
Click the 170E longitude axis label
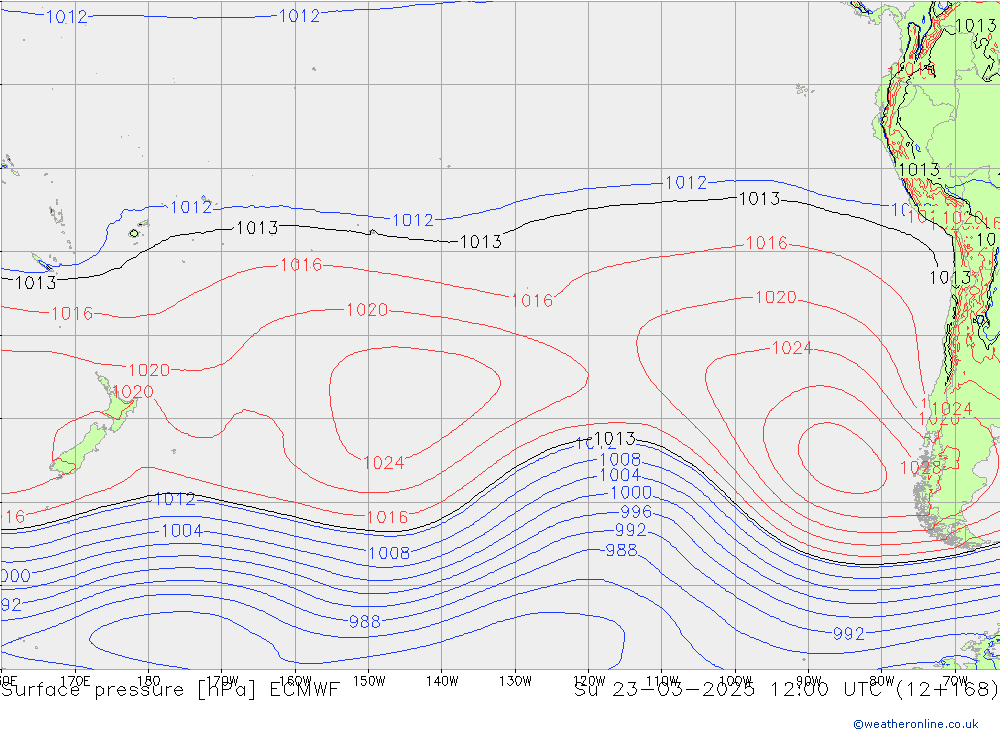tap(76, 680)
